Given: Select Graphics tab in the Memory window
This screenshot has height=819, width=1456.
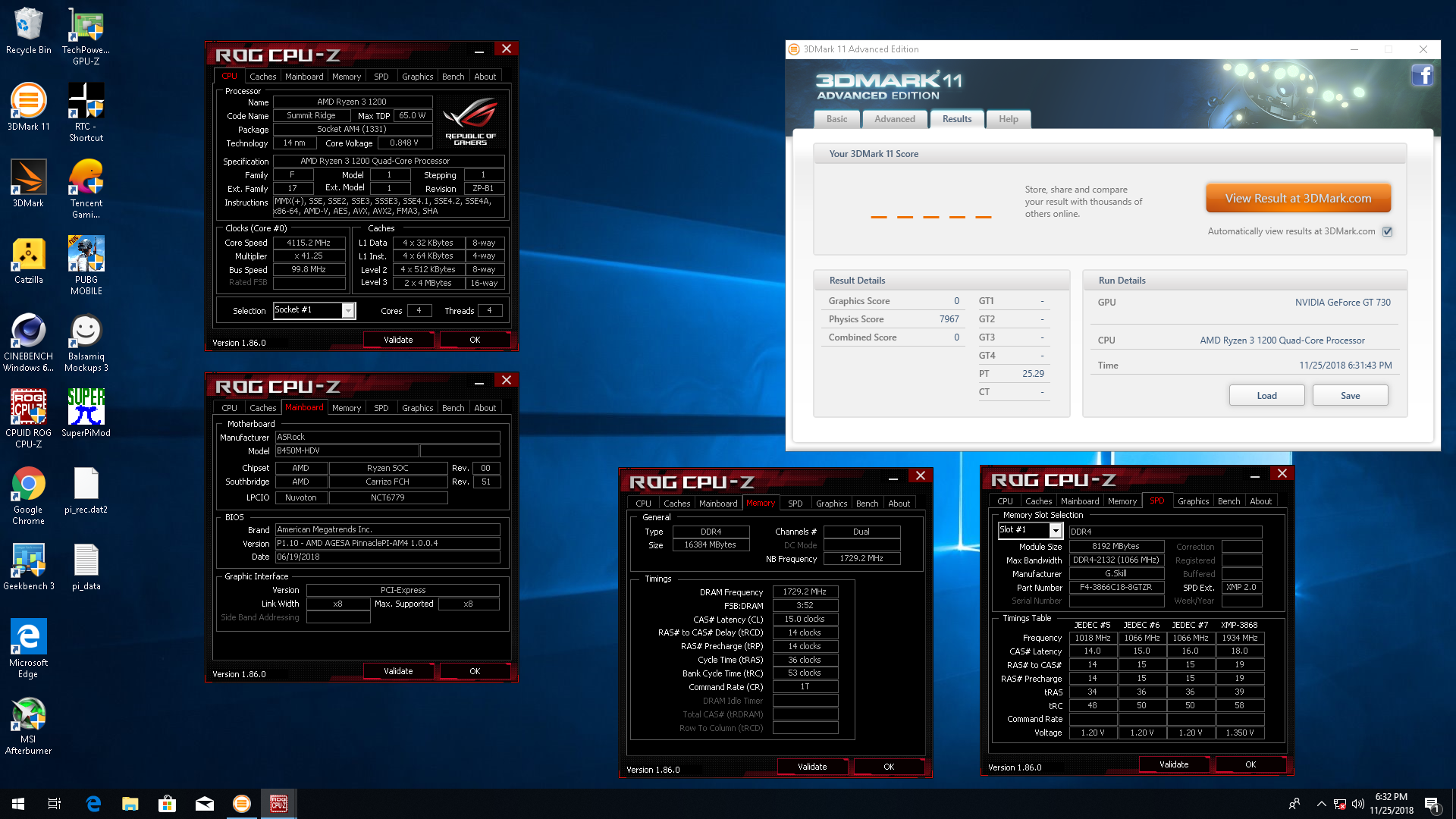Looking at the screenshot, I should point(832,504).
